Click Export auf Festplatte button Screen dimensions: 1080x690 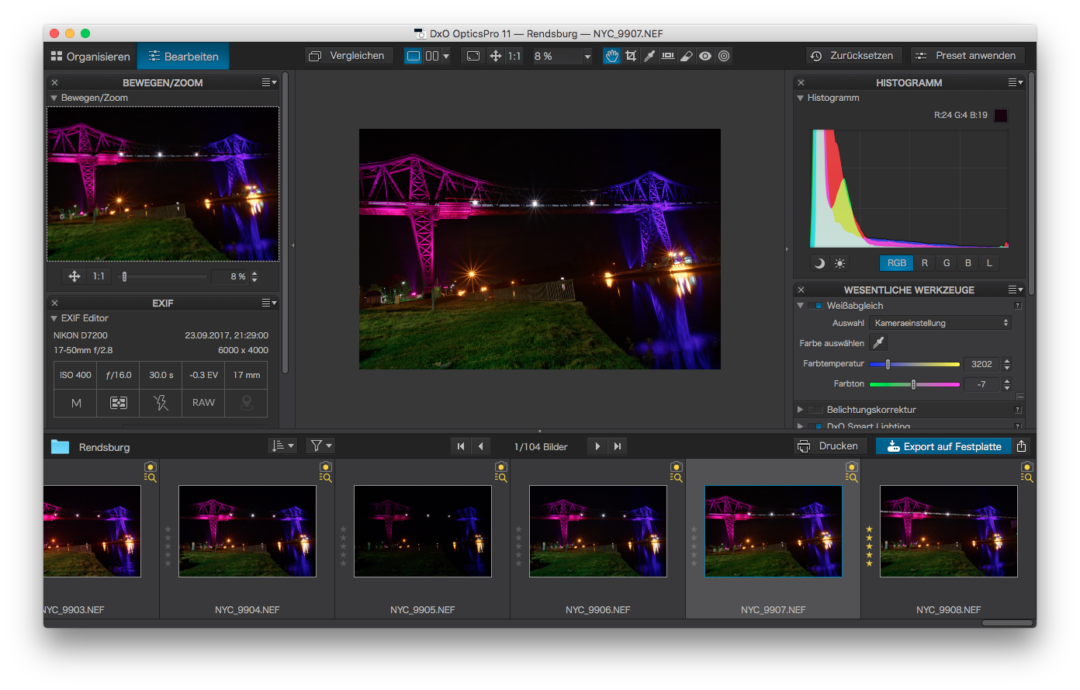click(x=943, y=446)
